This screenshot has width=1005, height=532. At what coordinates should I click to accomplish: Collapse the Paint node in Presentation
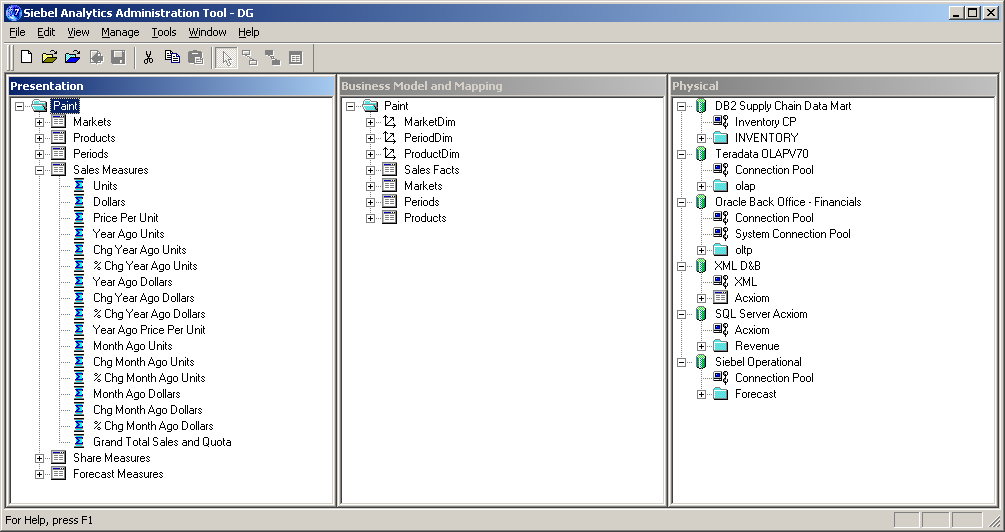19,106
